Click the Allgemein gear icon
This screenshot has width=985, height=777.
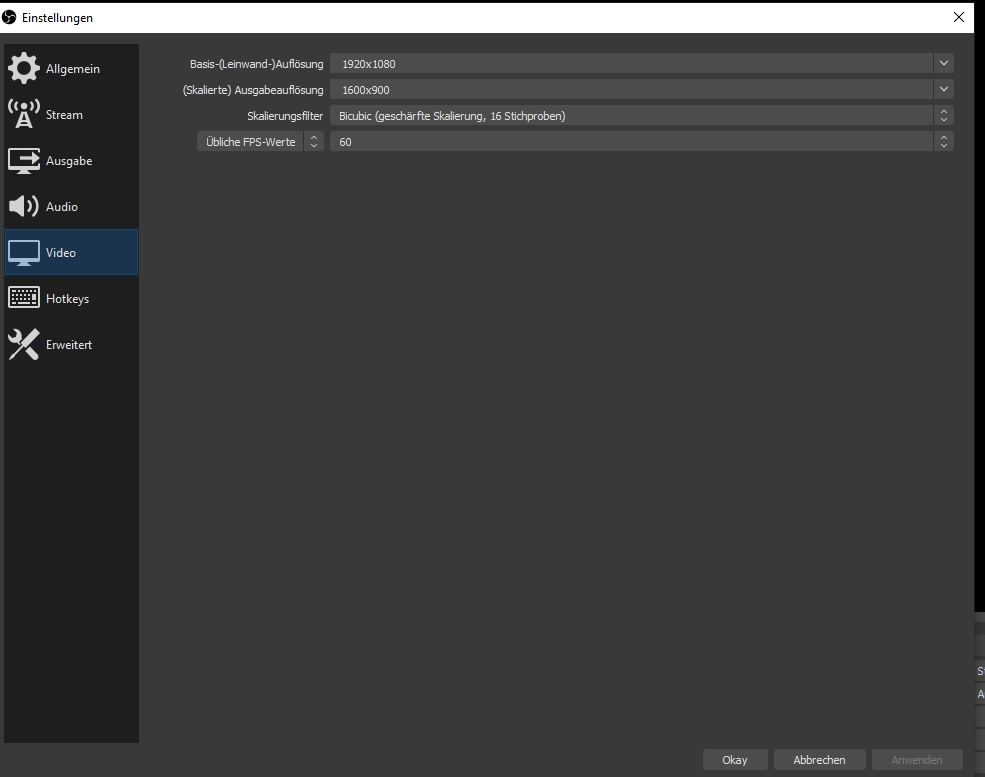point(24,69)
